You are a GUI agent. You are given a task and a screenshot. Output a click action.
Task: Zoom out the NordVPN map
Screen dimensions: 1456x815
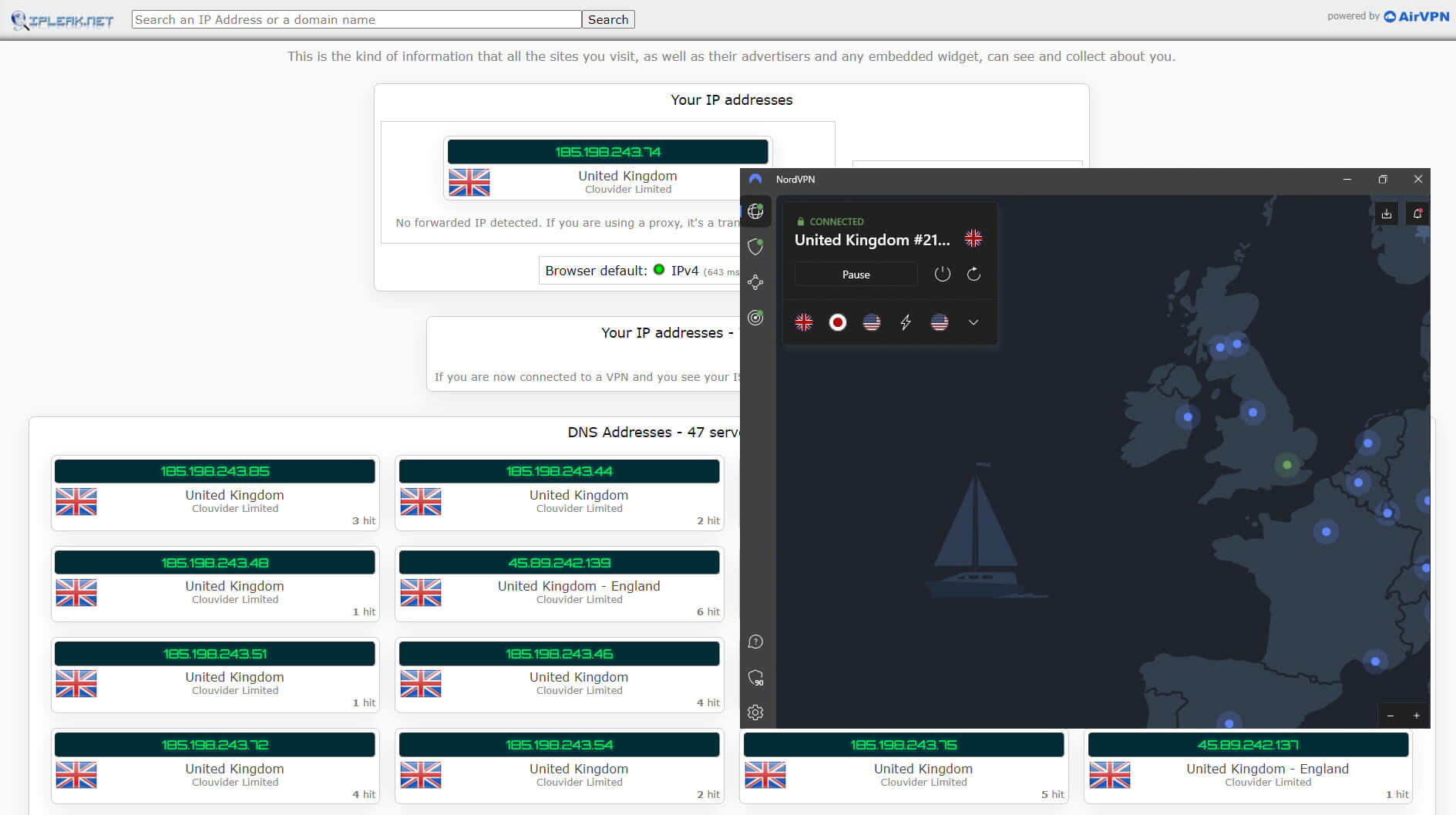click(x=1390, y=716)
